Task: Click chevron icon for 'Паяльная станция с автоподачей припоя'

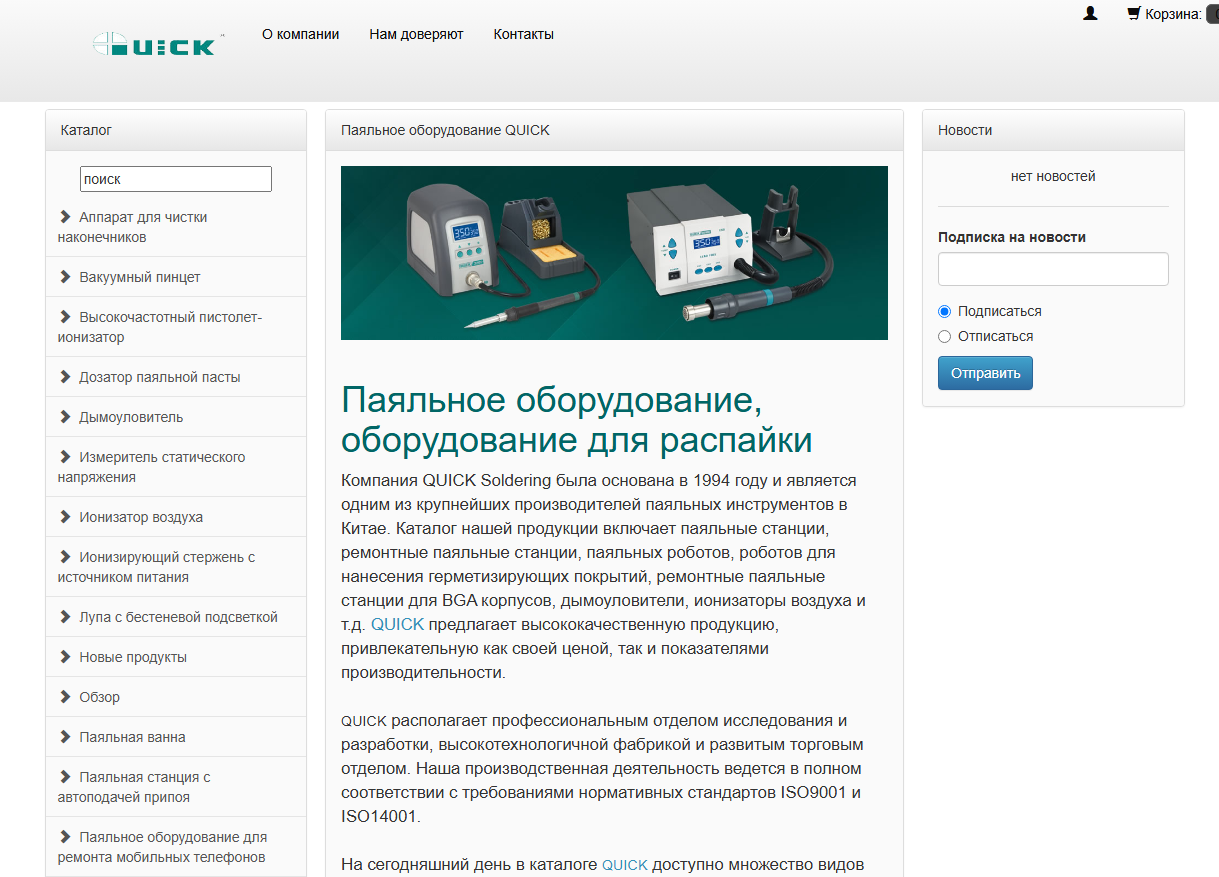Action: pyautogui.click(x=66, y=776)
